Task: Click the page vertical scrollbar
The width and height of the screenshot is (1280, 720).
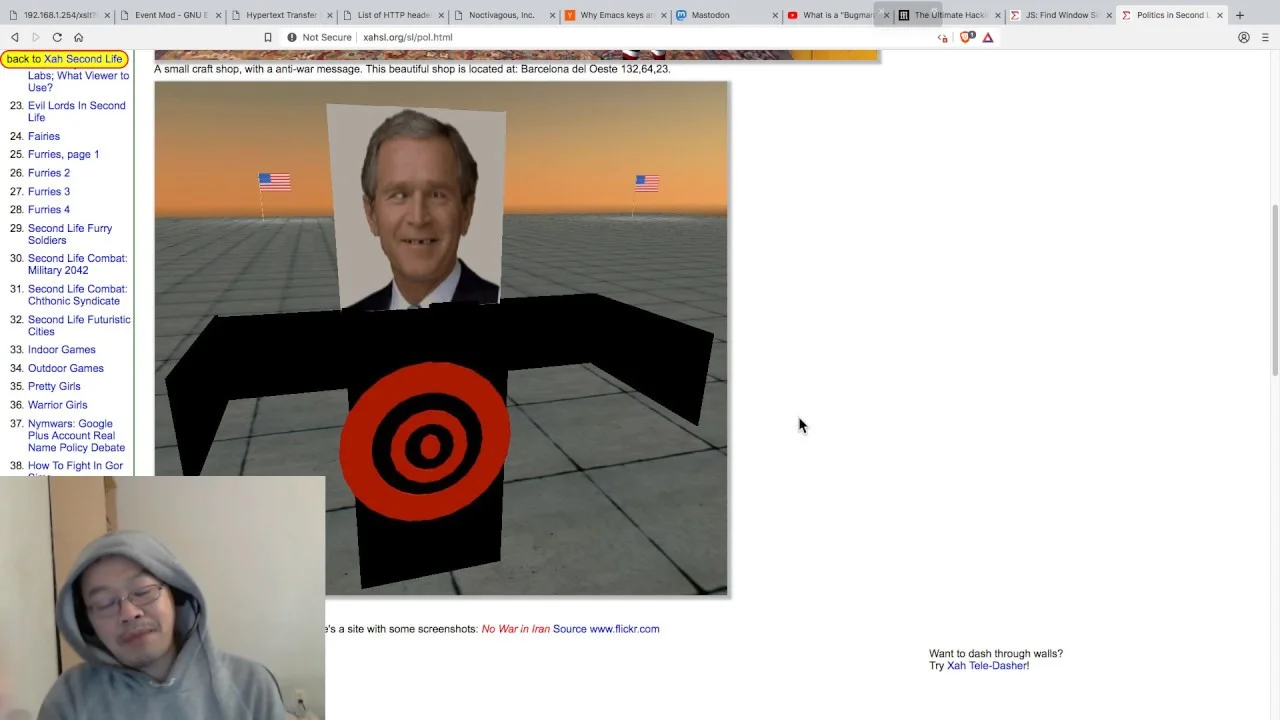Action: click(x=1275, y=290)
